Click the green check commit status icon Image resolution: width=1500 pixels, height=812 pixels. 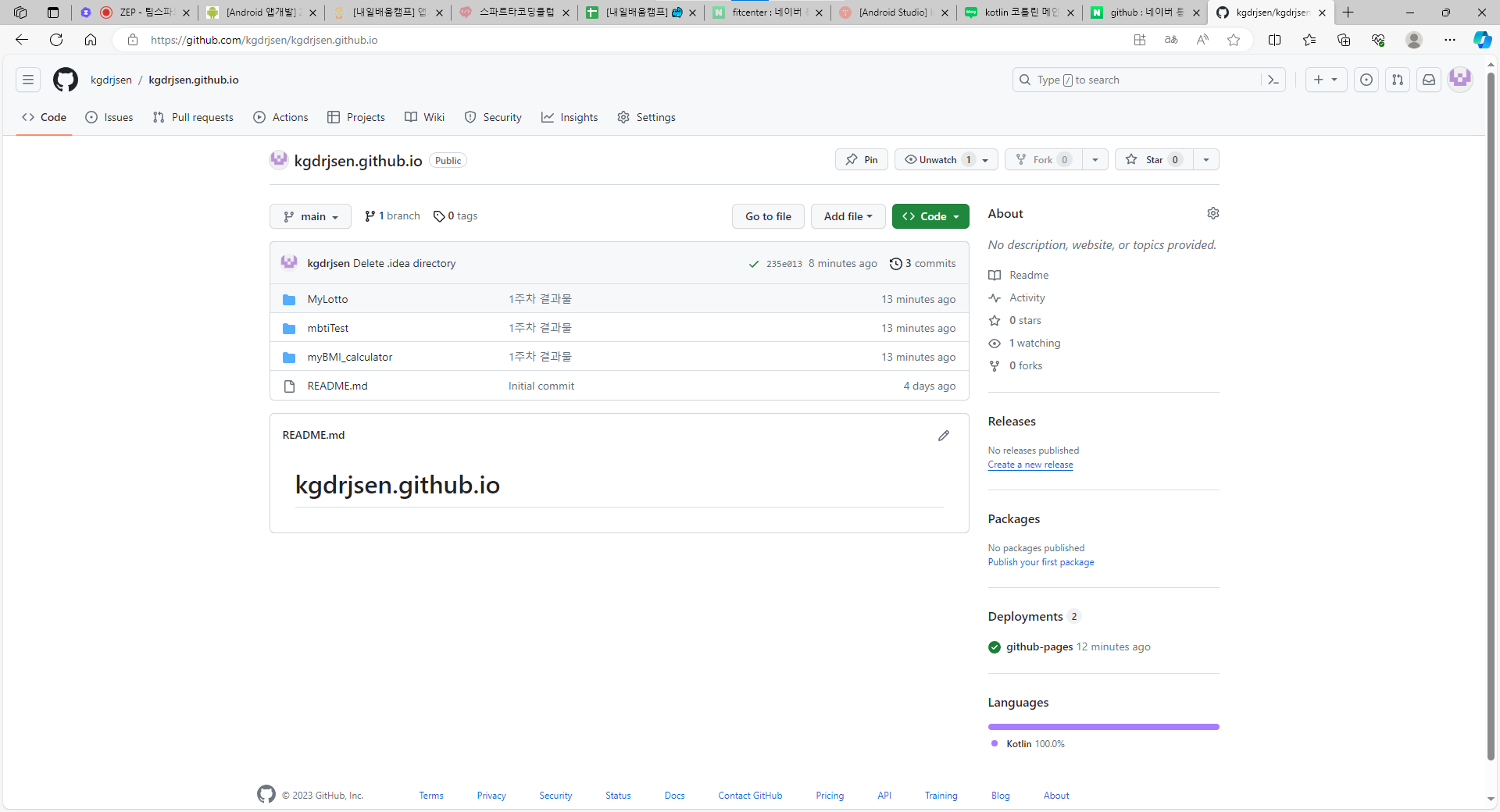[x=753, y=264]
